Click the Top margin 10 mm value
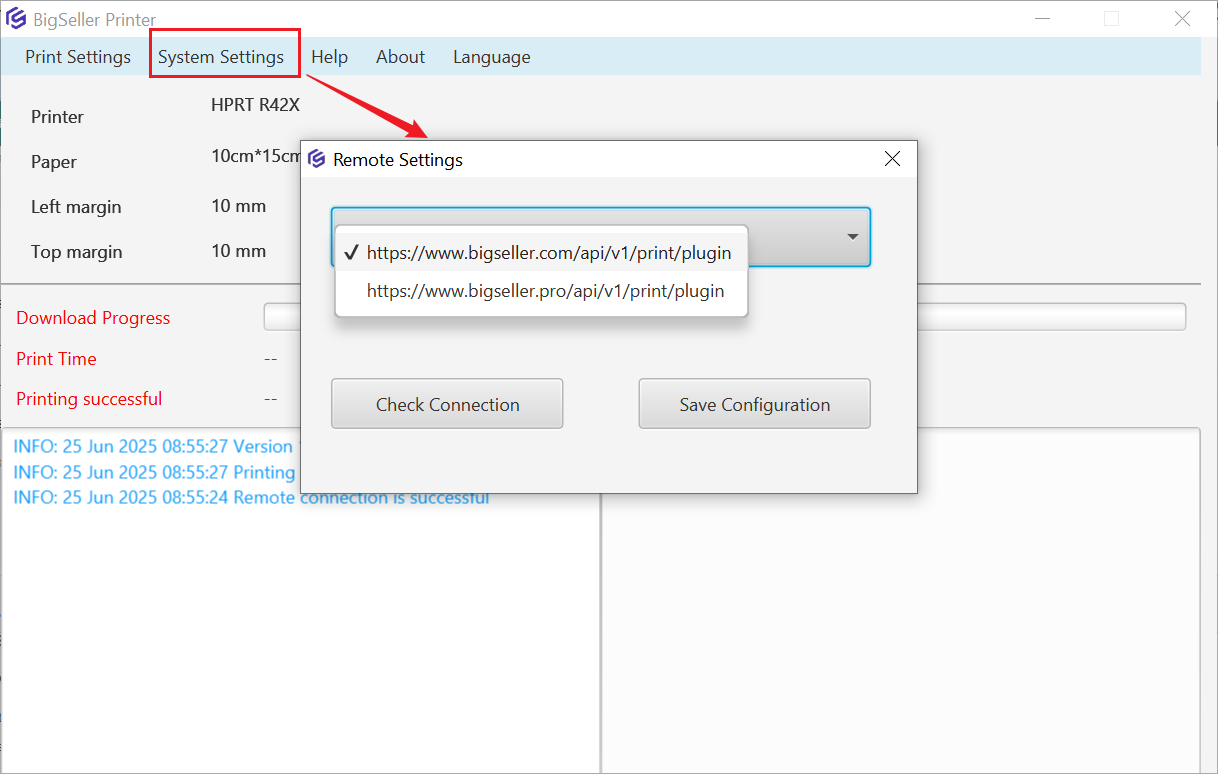Viewport: 1218px width, 774px height. click(x=239, y=251)
